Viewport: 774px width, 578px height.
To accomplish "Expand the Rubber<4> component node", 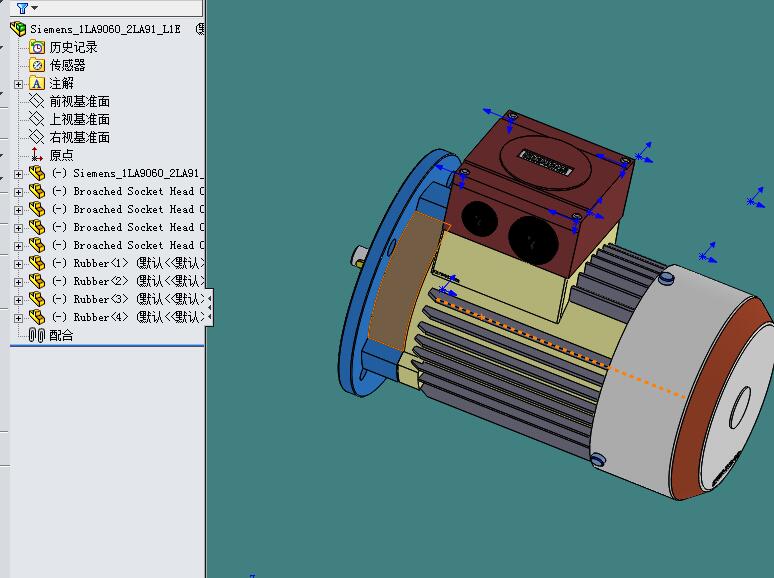I will click(18, 318).
